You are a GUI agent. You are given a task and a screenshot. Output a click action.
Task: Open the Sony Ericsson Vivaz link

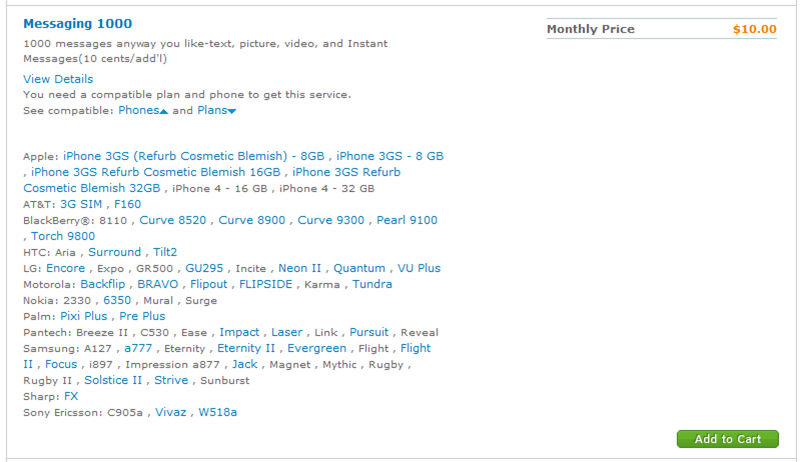click(x=171, y=412)
